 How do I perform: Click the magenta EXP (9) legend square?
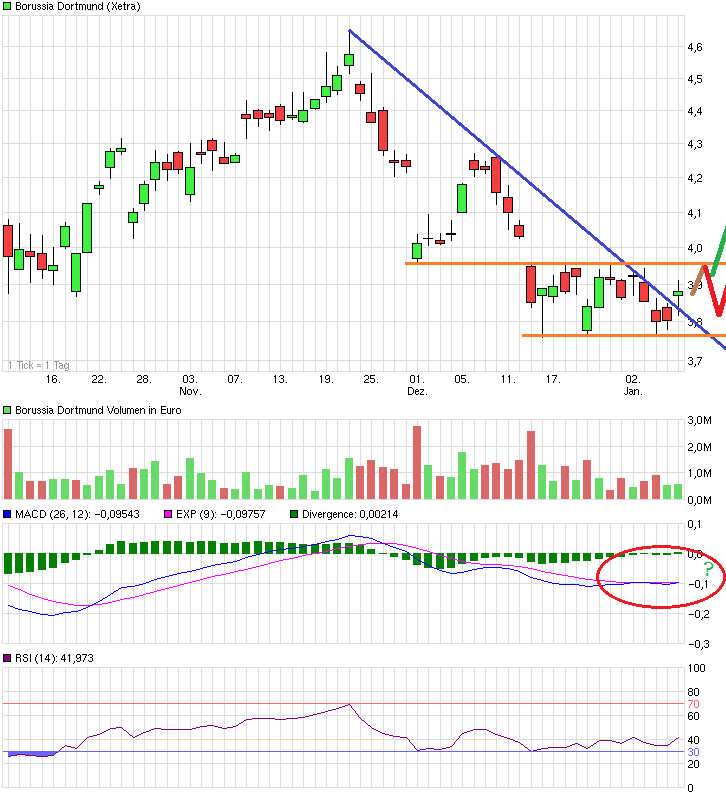(x=168, y=515)
